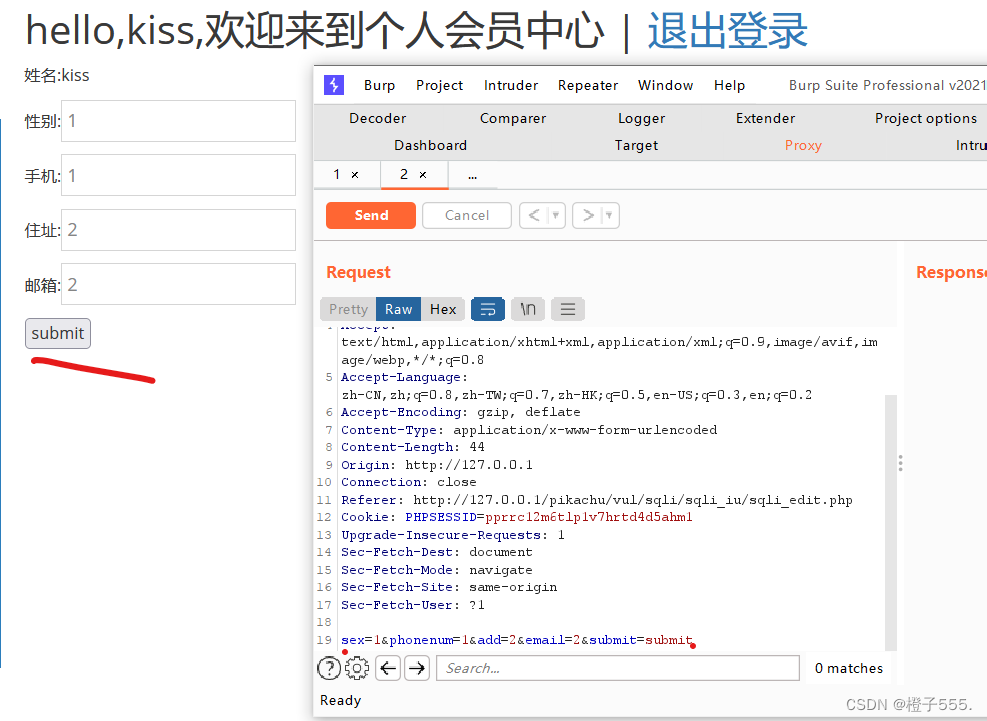Switch to the Logger tab
The width and height of the screenshot is (987, 721).
[x=641, y=118]
